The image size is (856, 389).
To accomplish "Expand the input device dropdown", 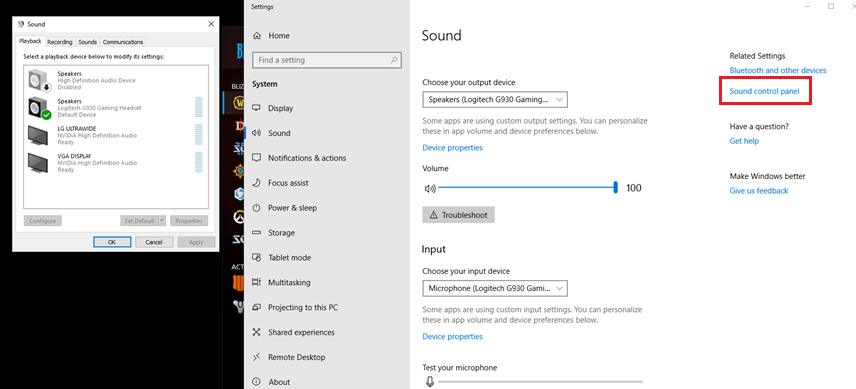I will coord(495,288).
